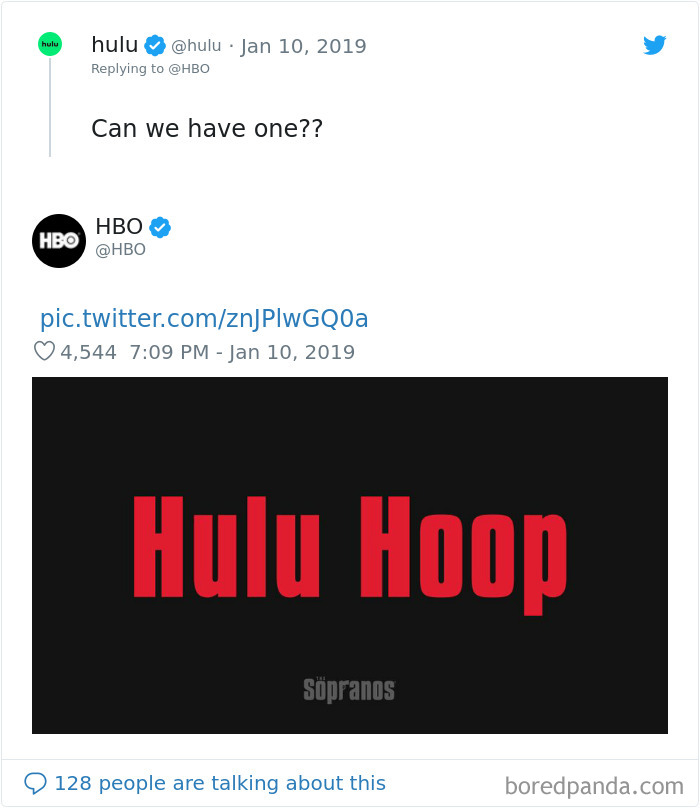The height and width of the screenshot is (808, 700).
Task: Open the 7:09 PM - Jan 10, 2019 timestamp
Action: (x=242, y=352)
